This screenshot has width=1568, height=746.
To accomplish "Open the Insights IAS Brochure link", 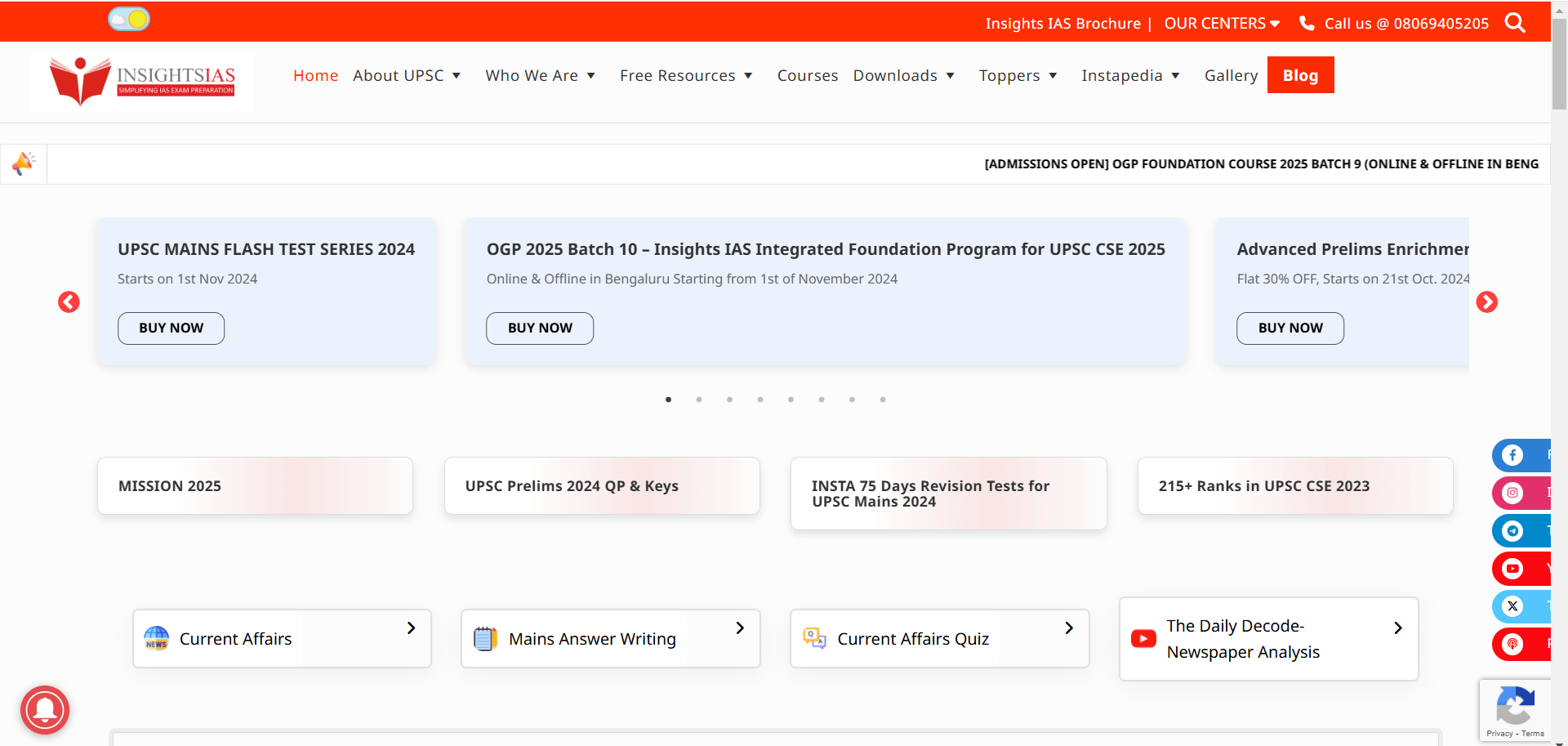I will click(1062, 23).
